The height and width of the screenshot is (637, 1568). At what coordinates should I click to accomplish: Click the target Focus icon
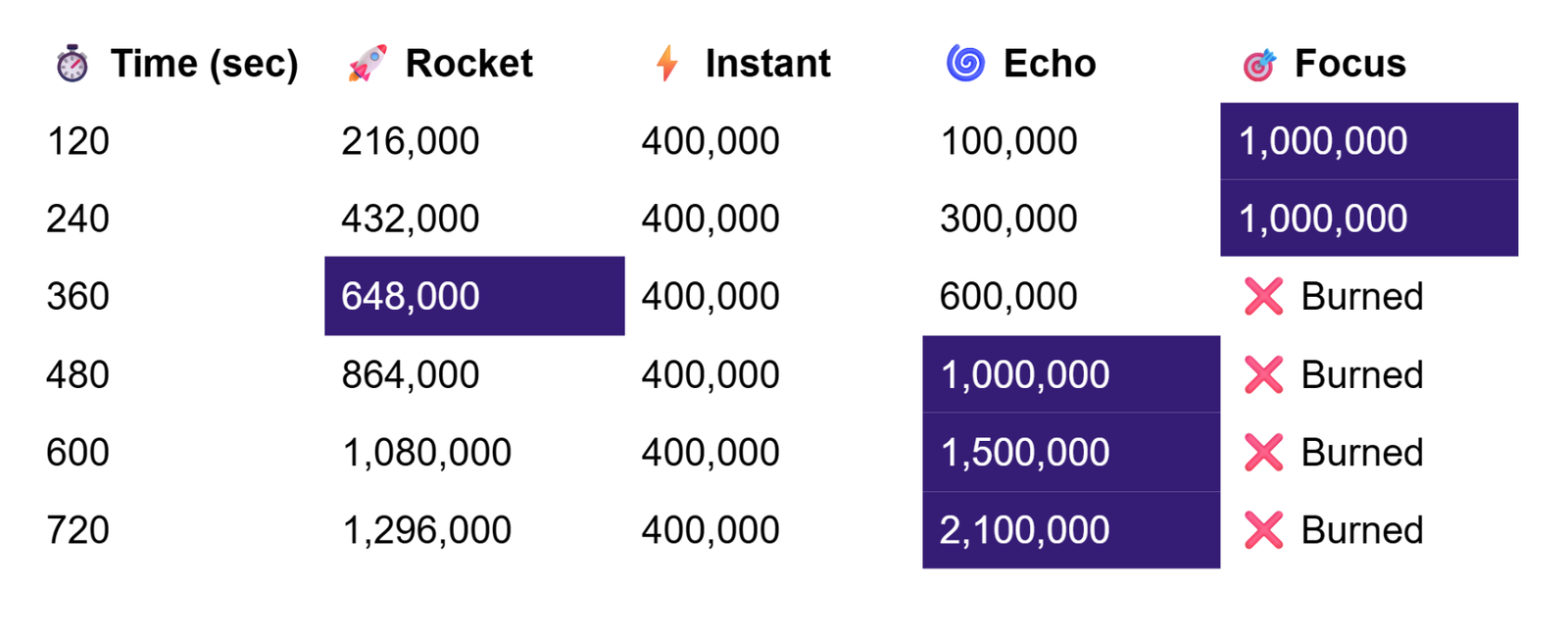click(x=1259, y=65)
